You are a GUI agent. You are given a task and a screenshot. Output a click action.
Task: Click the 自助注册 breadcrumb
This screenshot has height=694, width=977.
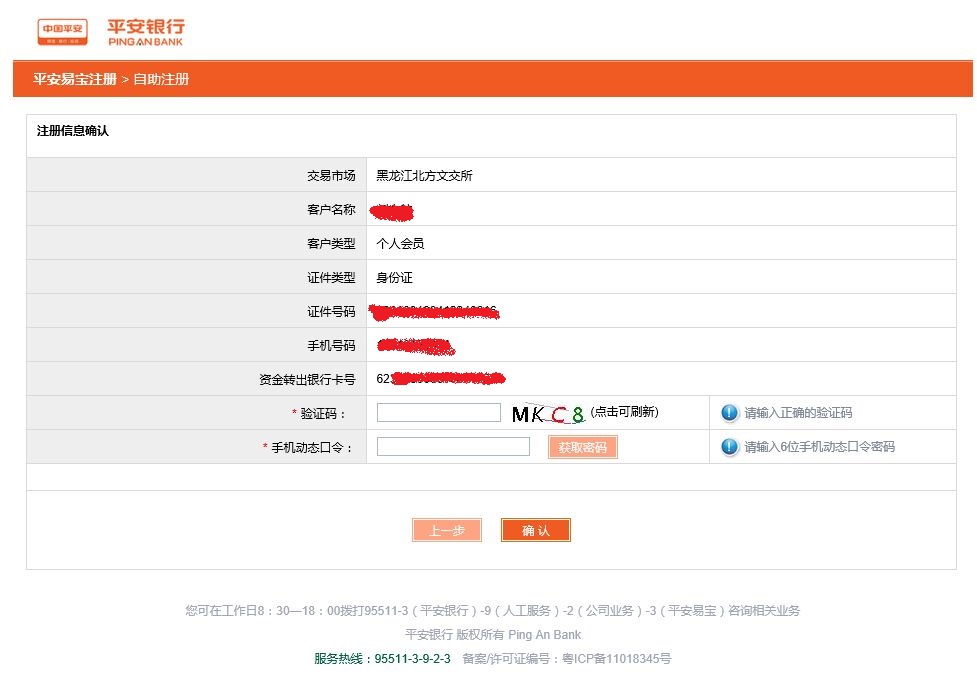coord(161,79)
